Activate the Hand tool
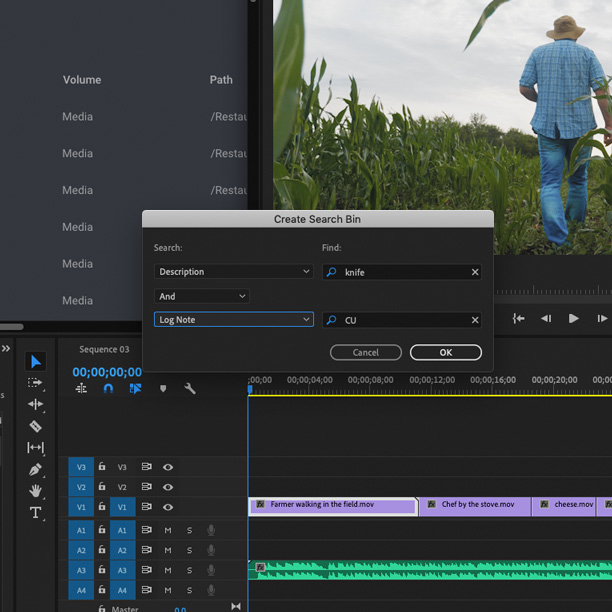The image size is (612, 612). (36, 491)
